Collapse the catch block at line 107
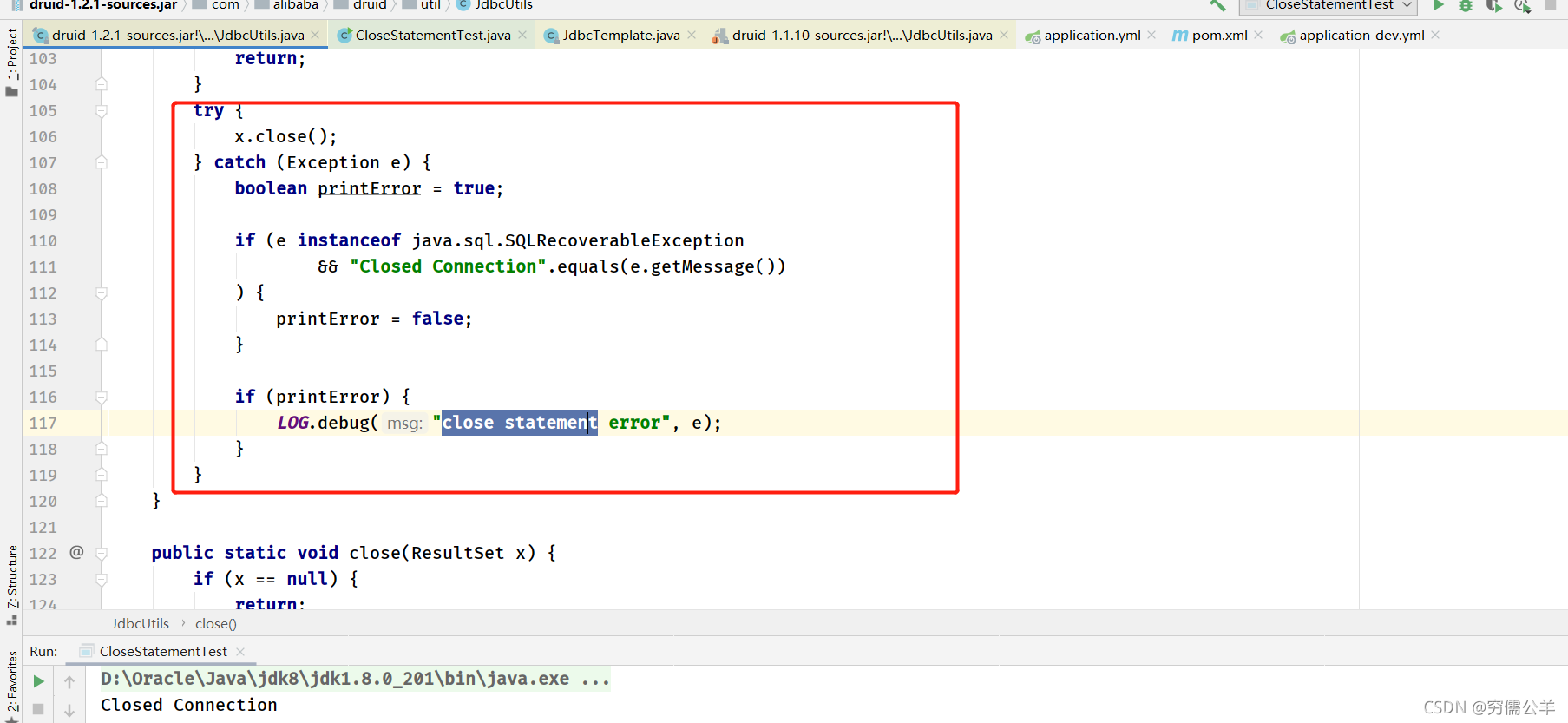 (x=102, y=162)
